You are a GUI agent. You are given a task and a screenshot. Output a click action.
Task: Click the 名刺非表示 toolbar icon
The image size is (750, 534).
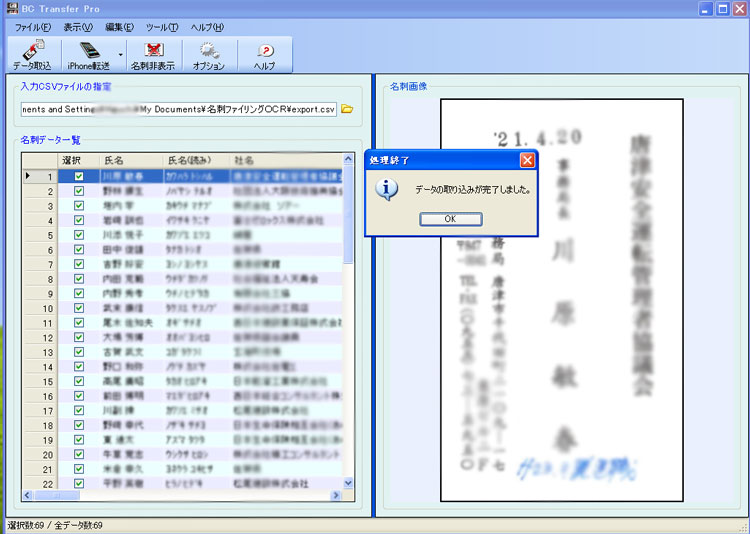click(x=153, y=56)
